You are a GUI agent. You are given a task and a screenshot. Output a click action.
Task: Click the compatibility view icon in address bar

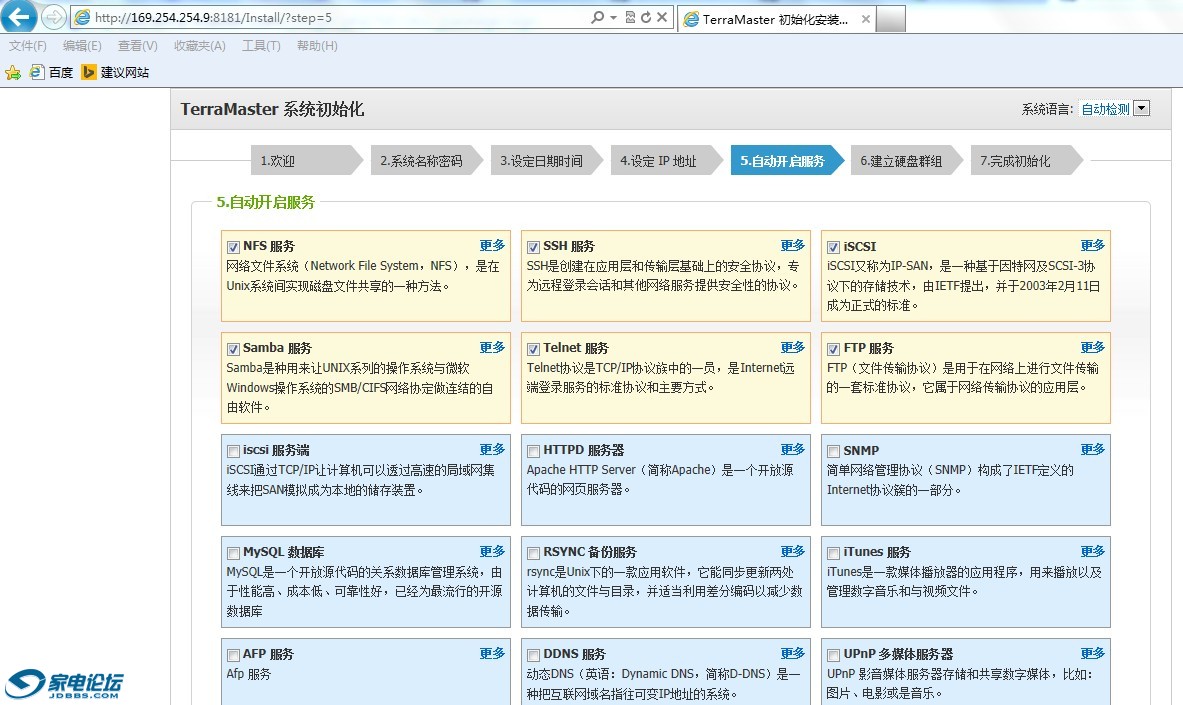tap(630, 17)
